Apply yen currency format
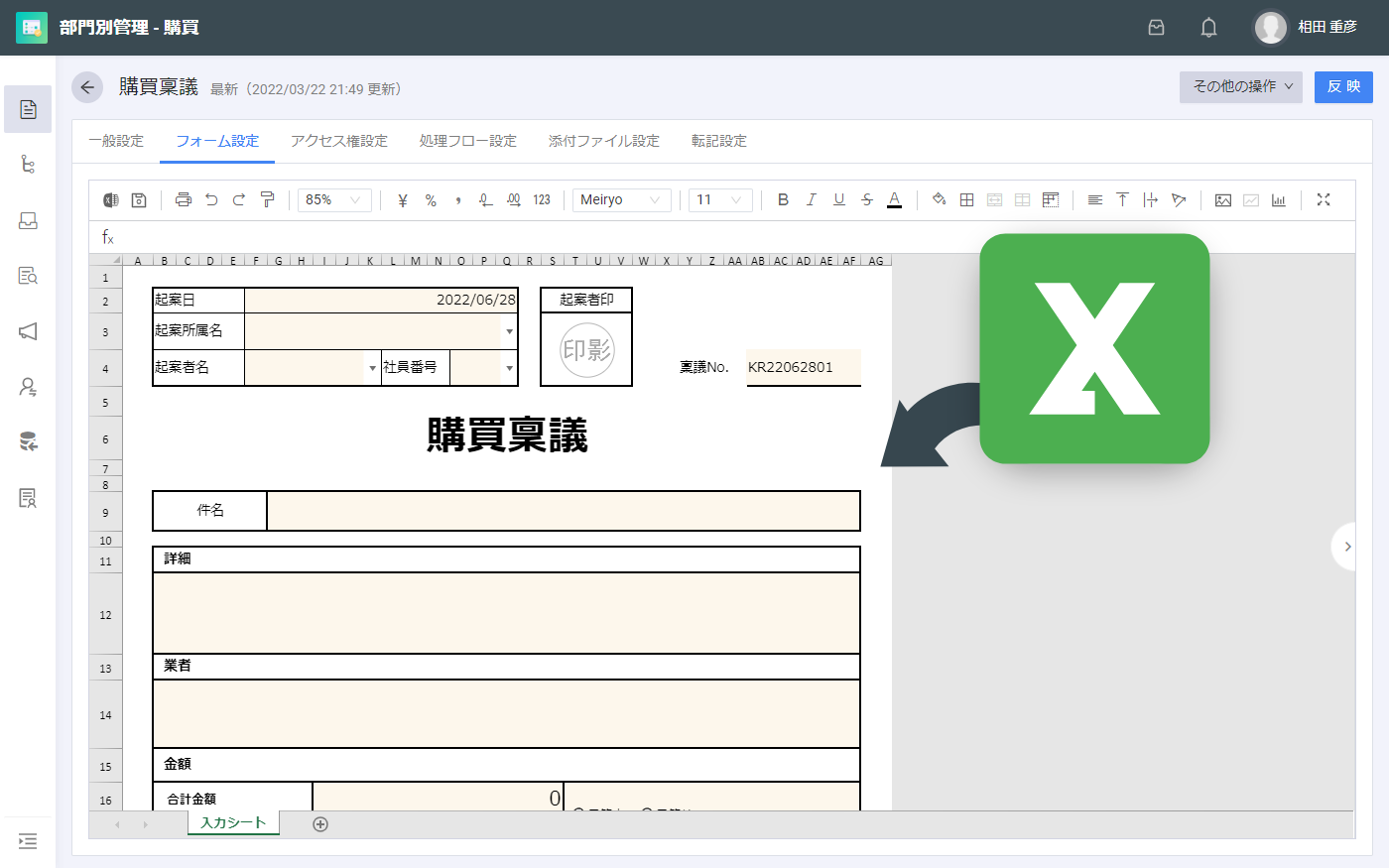1389x868 pixels. 403,199
